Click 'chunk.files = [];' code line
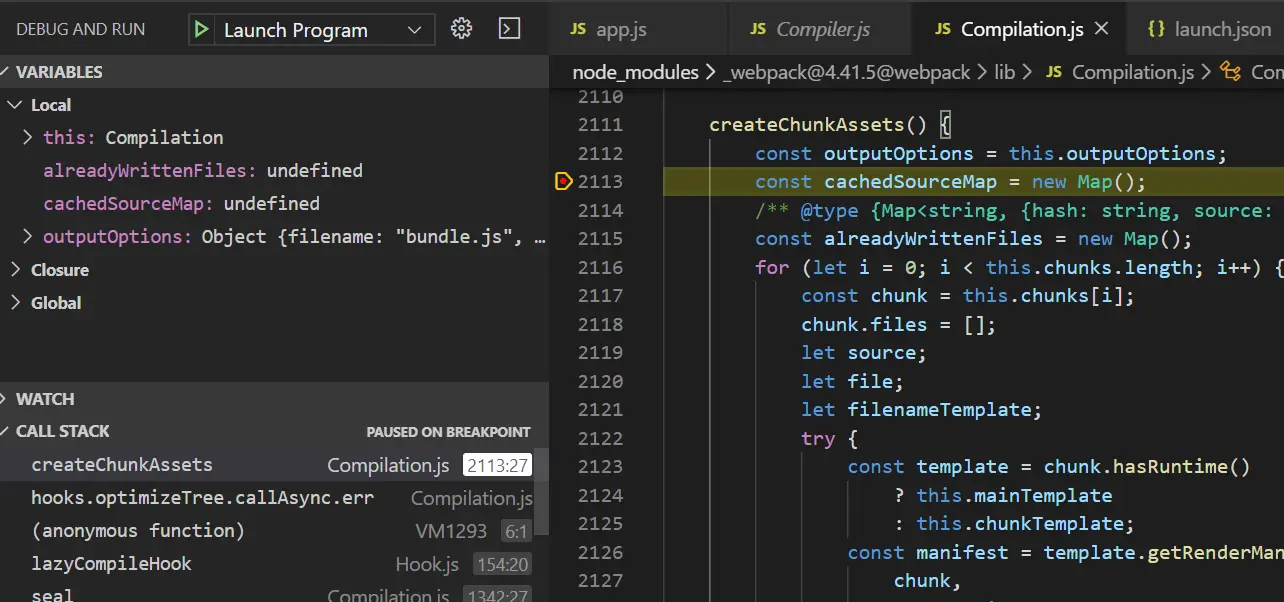1284x602 pixels. point(898,325)
